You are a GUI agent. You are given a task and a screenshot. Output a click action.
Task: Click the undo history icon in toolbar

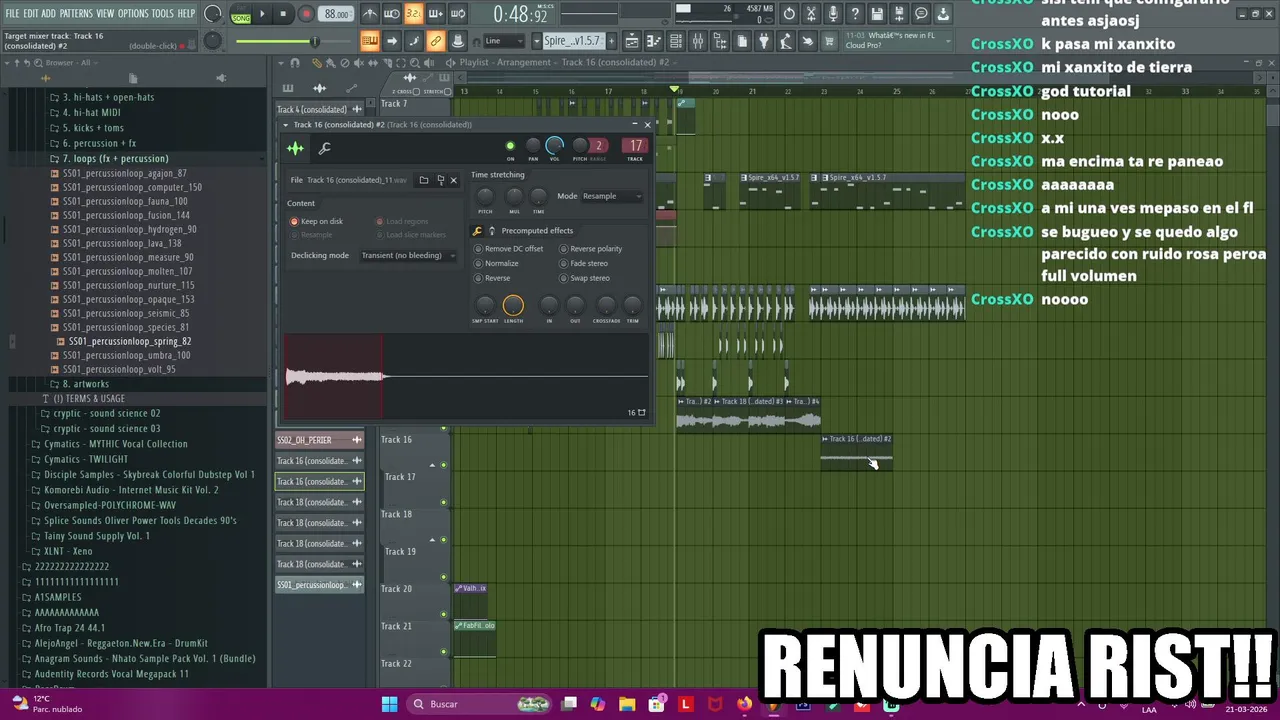[789, 14]
